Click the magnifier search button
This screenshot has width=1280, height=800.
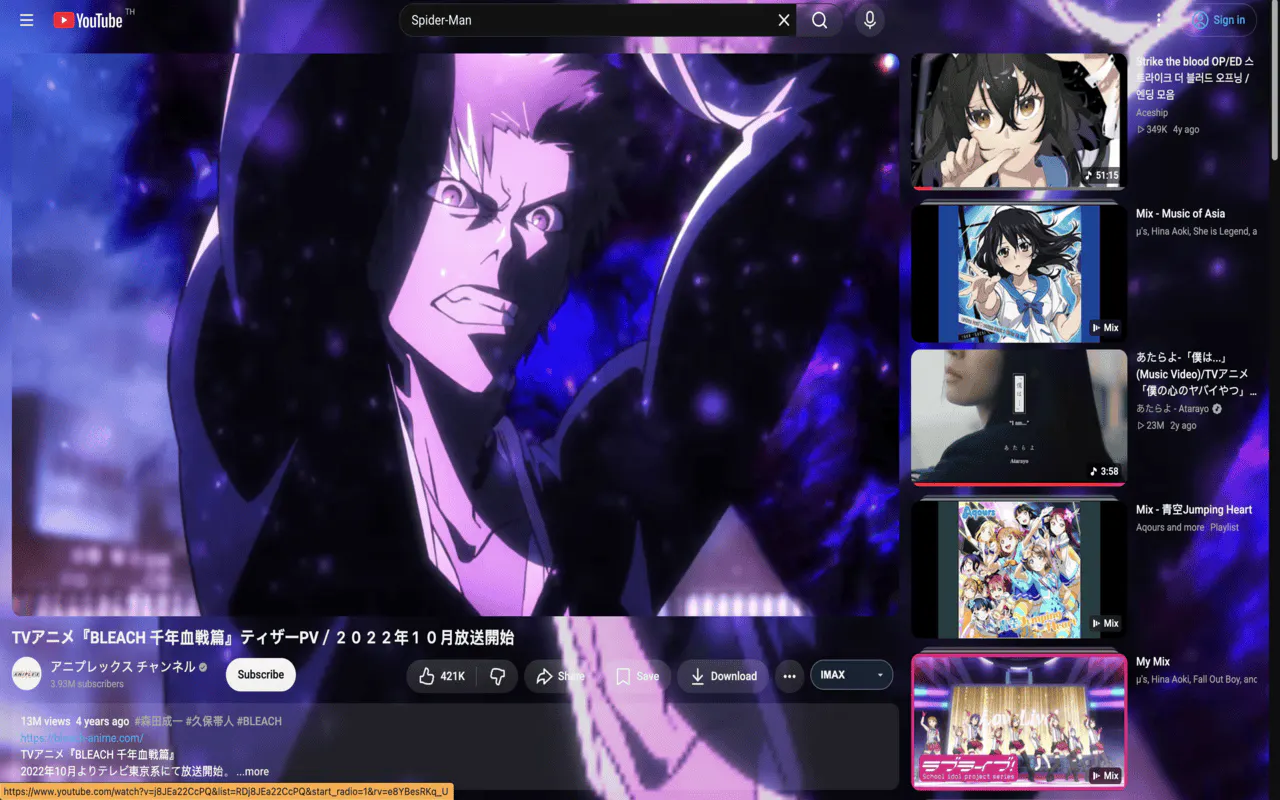coord(820,20)
